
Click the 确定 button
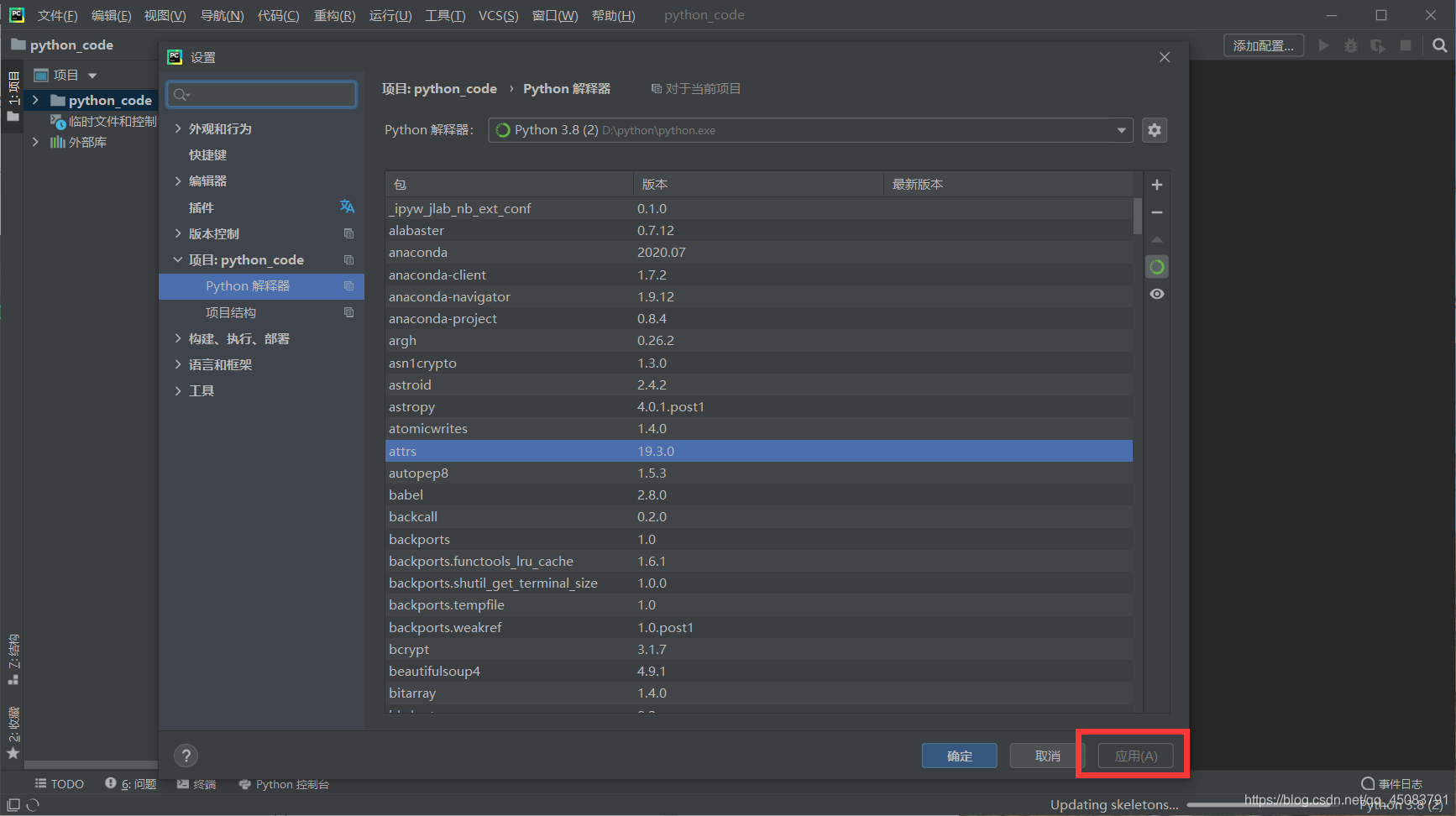coord(960,756)
